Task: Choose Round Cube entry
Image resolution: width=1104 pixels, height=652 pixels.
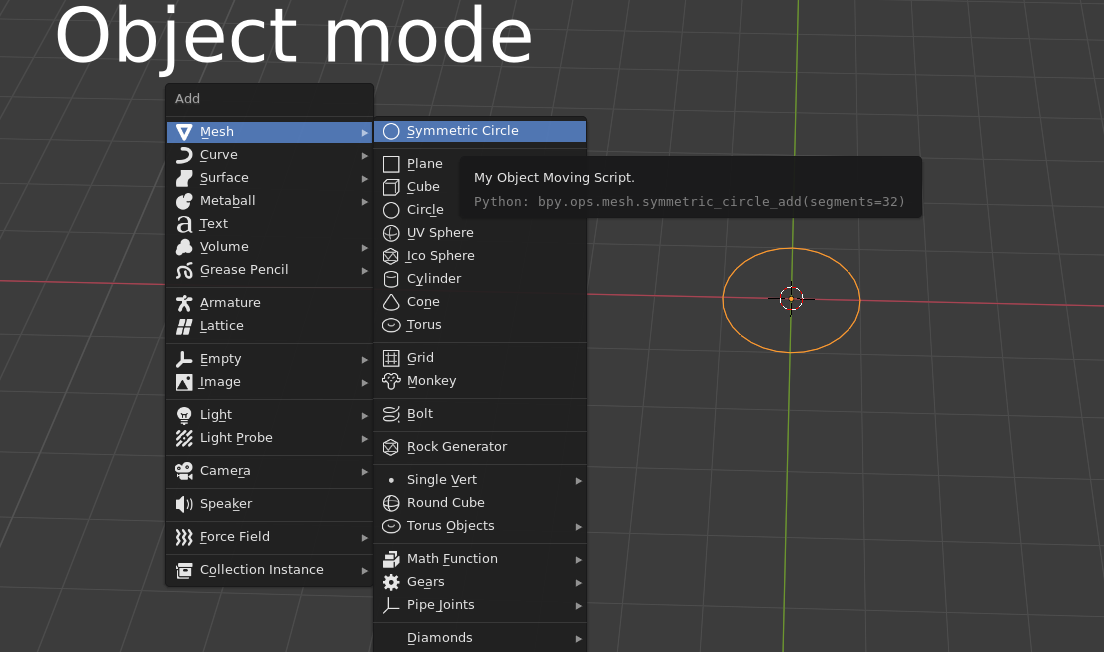Action: pos(480,503)
